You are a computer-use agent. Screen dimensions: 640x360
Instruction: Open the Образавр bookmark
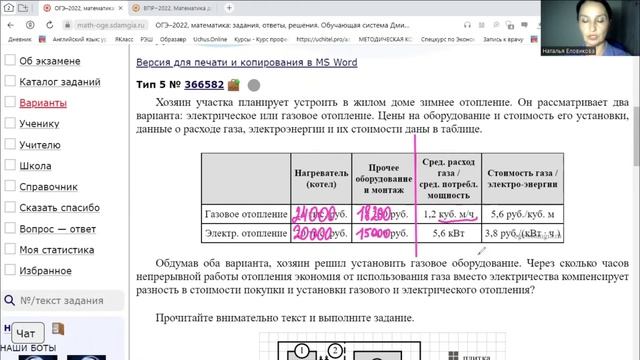[173, 40]
